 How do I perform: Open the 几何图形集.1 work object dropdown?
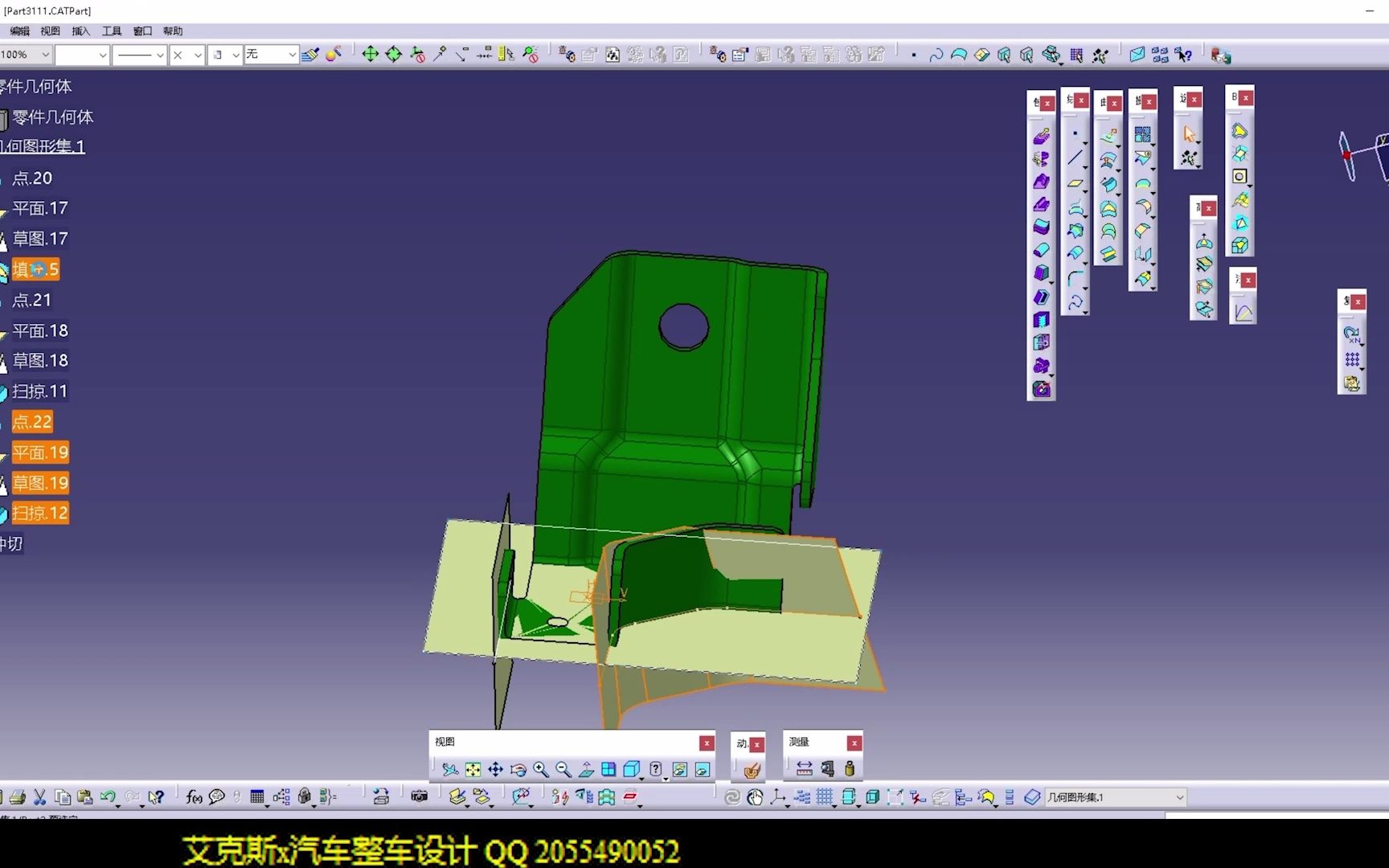tap(1115, 797)
